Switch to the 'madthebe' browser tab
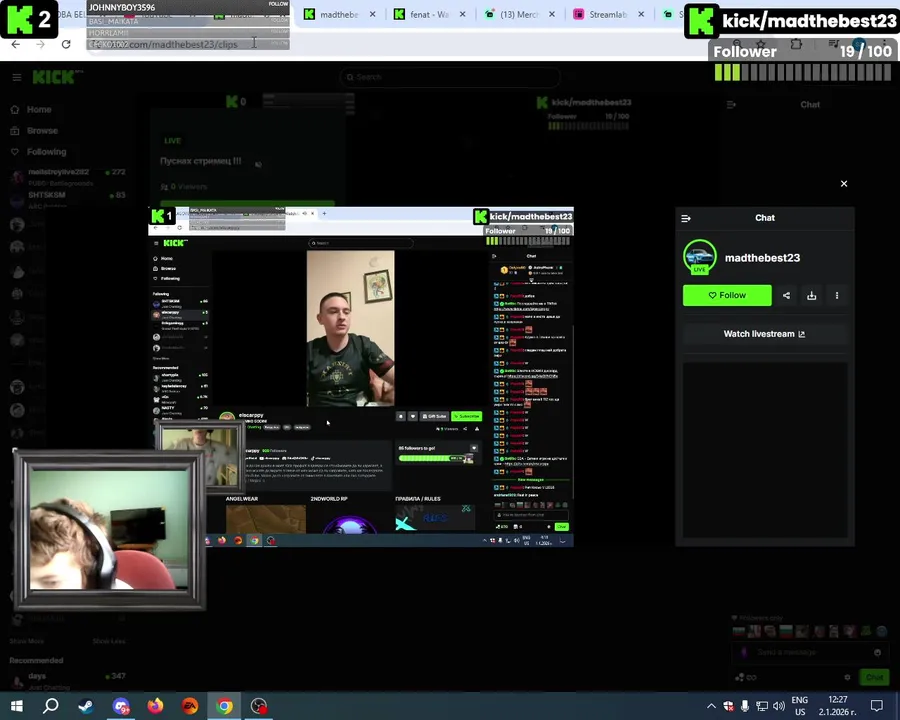Viewport: 900px width, 720px height. (x=339, y=14)
